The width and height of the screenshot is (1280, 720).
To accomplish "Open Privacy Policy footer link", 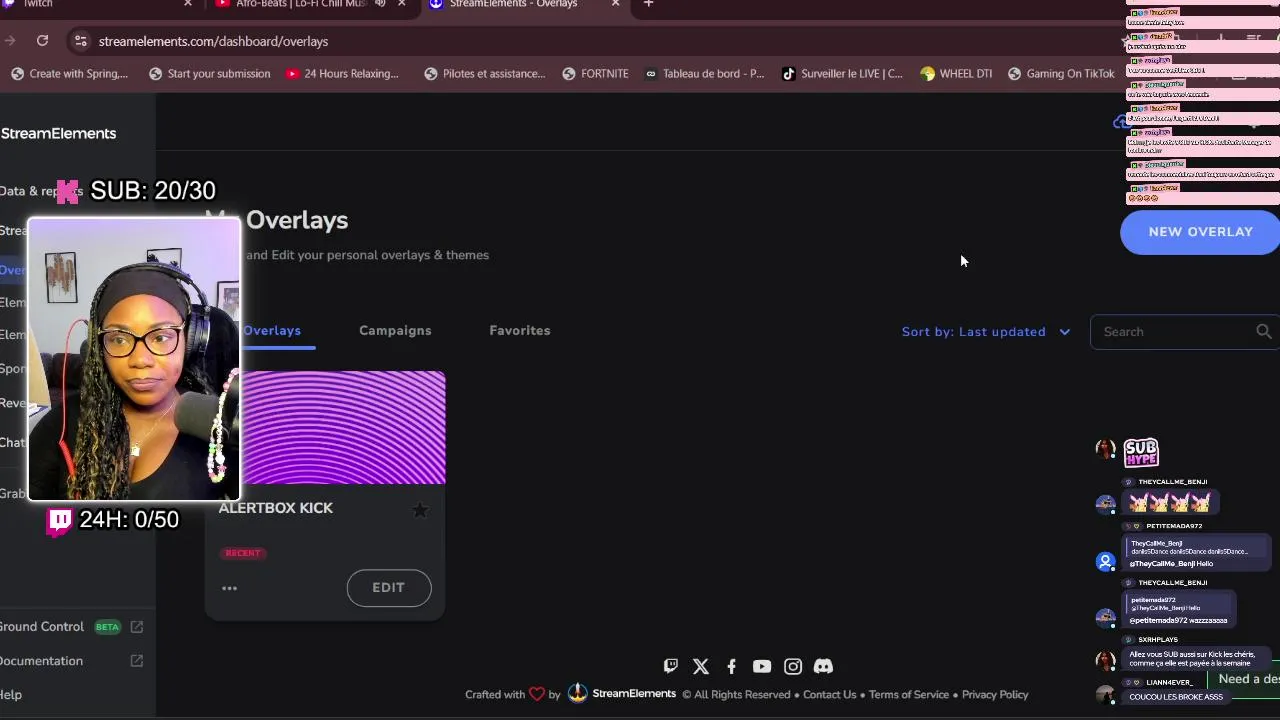I will click(995, 695).
